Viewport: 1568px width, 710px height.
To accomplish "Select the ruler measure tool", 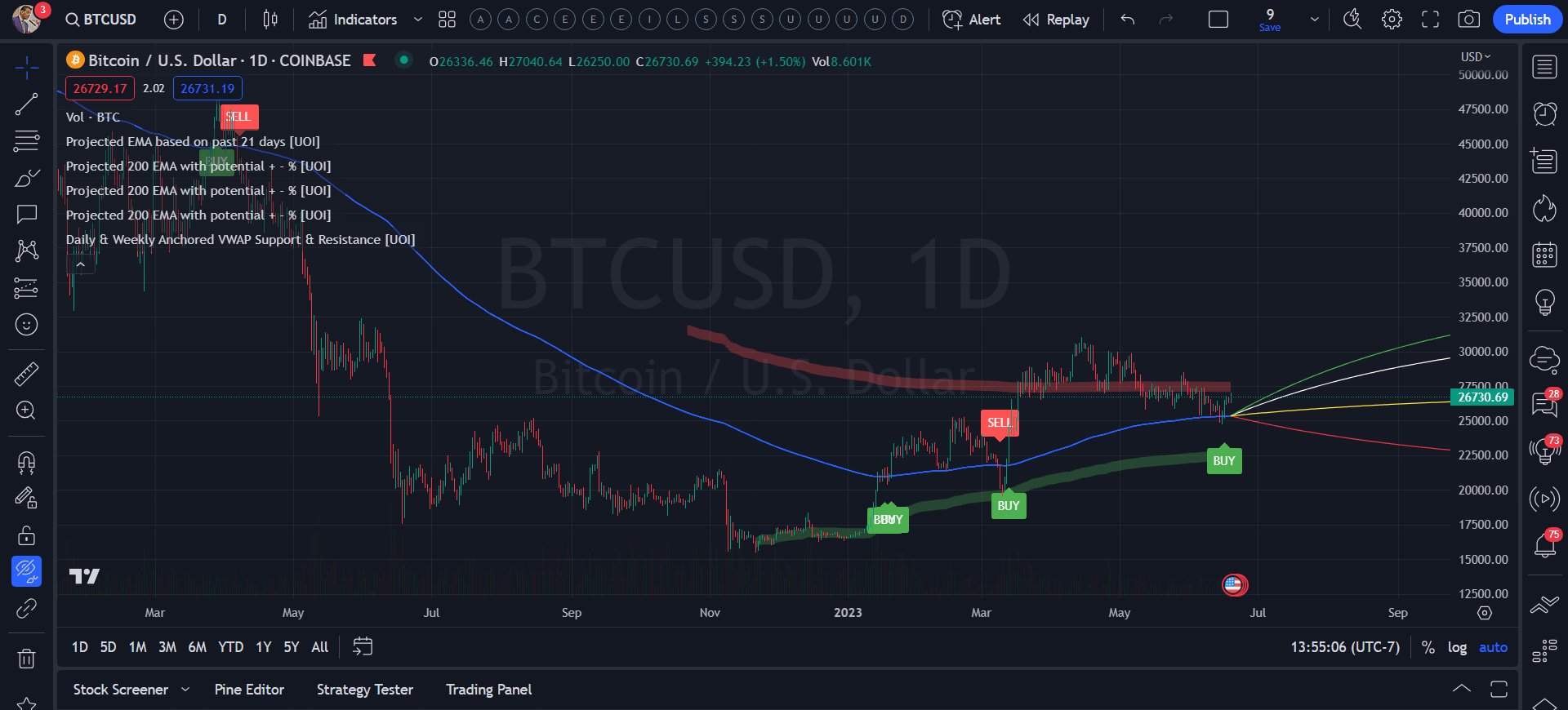I will (x=26, y=374).
